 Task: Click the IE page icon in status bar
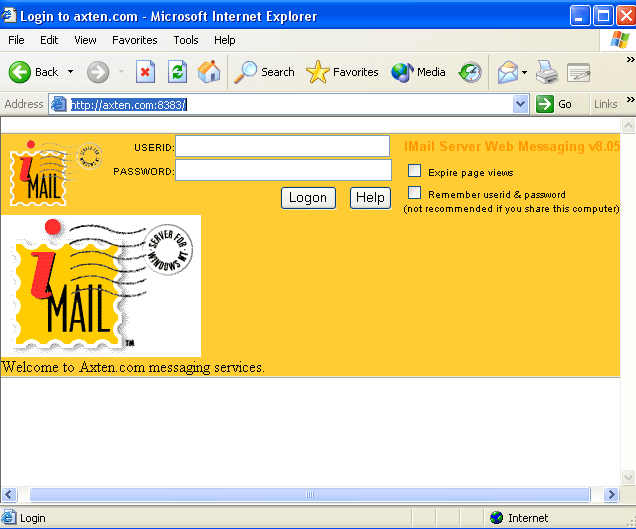click(x=9, y=518)
